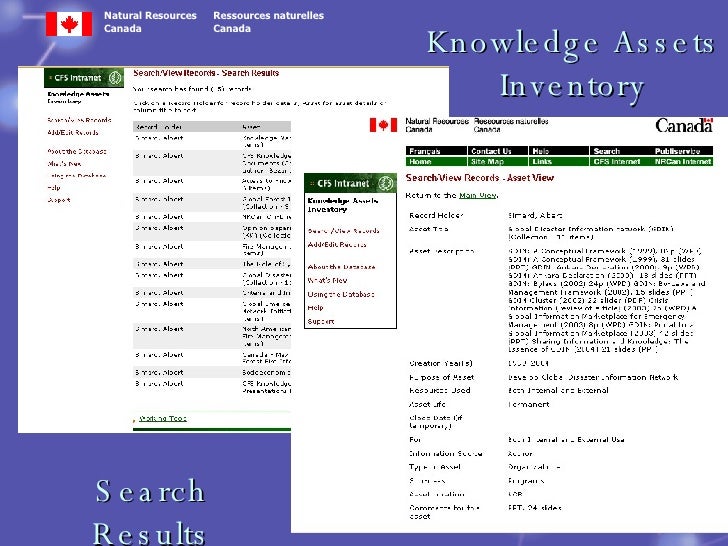728x546 pixels.
Task: Open About the Database in Search Results sidebar
Action: click(x=77, y=151)
